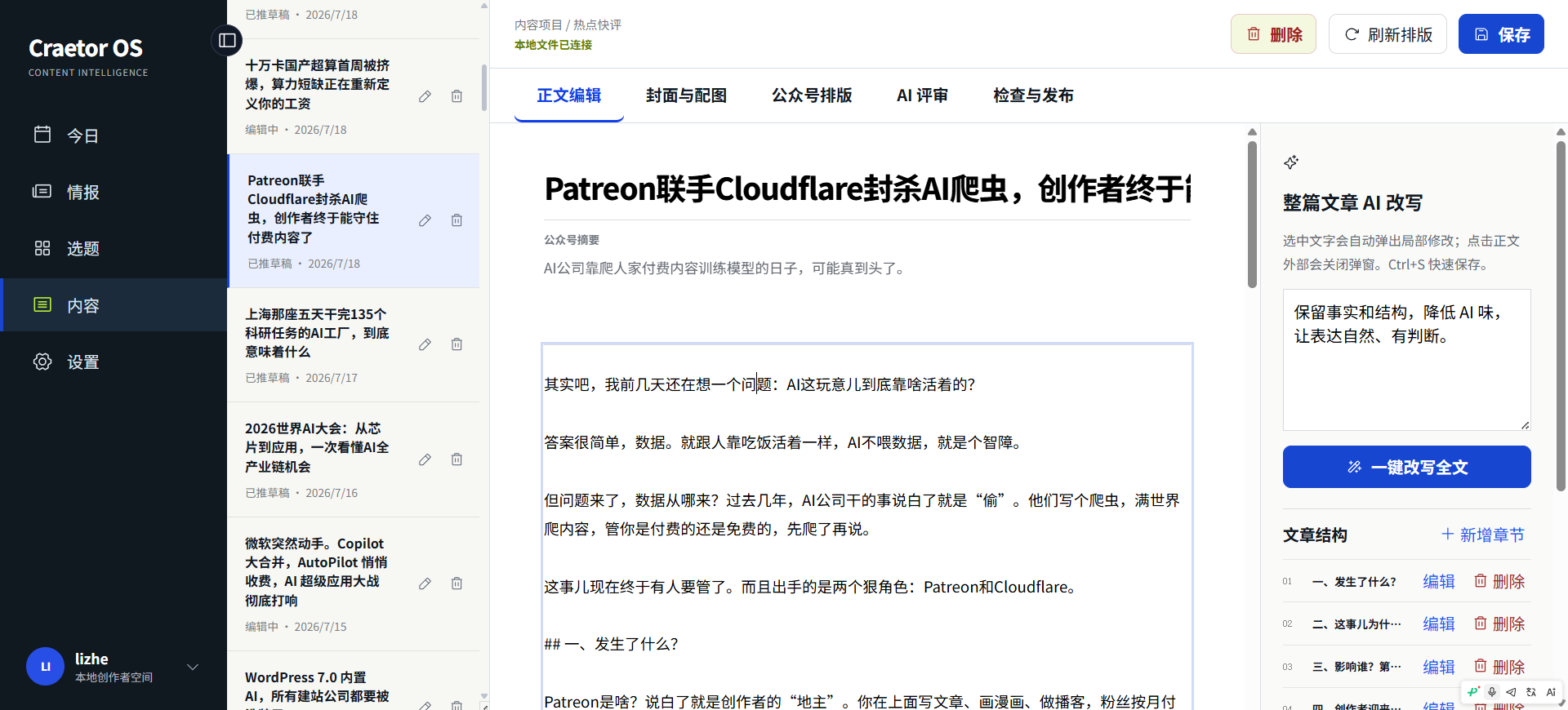1568x710 pixels.
Task: Click the translate icon in floating toolbar
Action: pyautogui.click(x=1531, y=692)
